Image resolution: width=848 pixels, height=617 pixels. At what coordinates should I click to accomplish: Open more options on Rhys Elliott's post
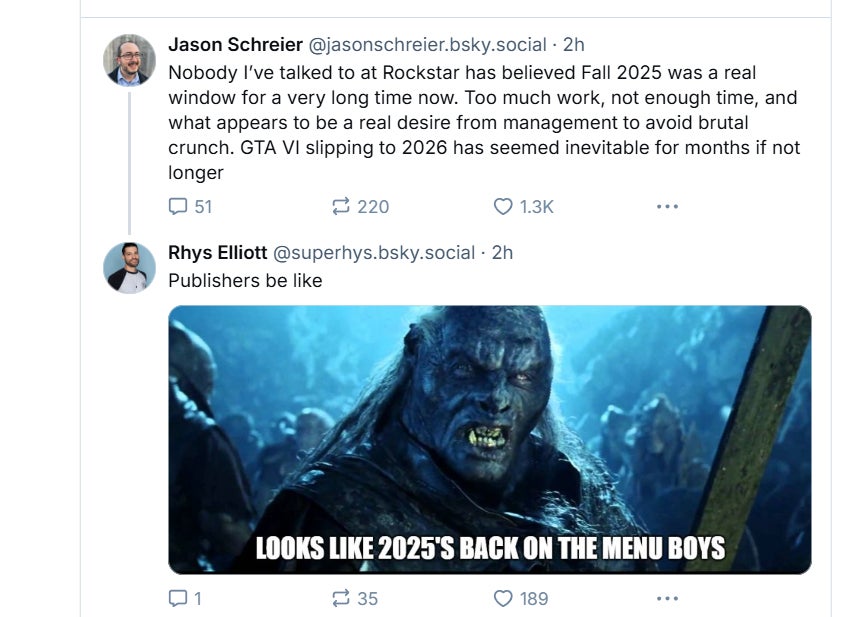[667, 598]
